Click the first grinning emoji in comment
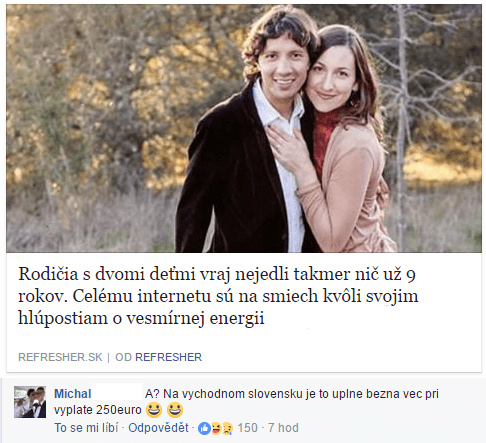Image resolution: width=486 pixels, height=443 pixels. 154,410
